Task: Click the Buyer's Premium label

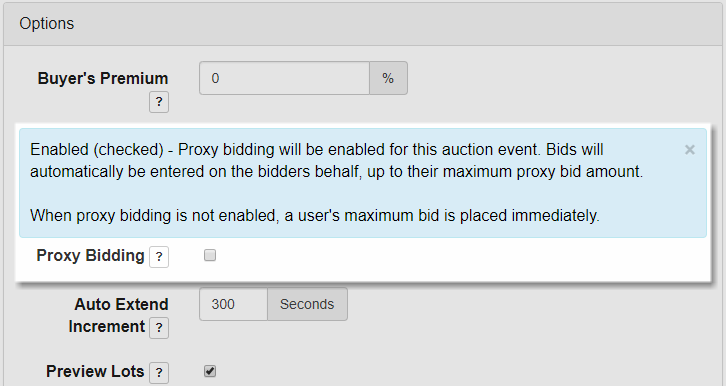Action: [x=103, y=78]
